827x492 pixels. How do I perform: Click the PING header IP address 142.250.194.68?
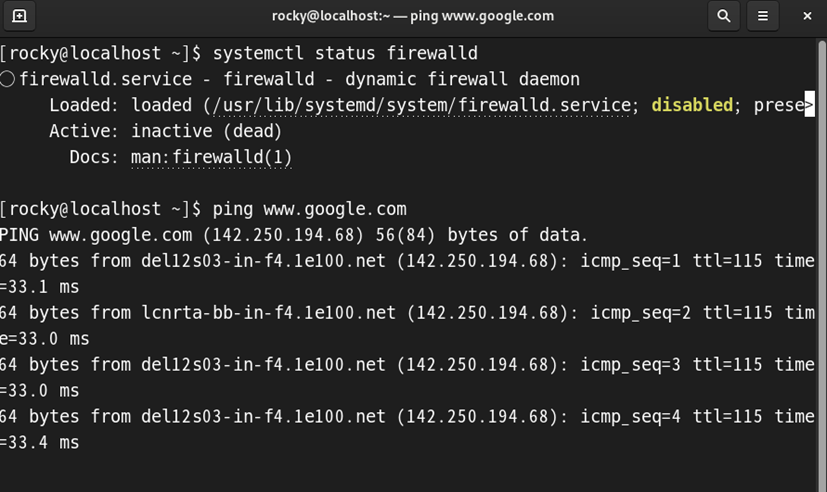[x=284, y=235]
